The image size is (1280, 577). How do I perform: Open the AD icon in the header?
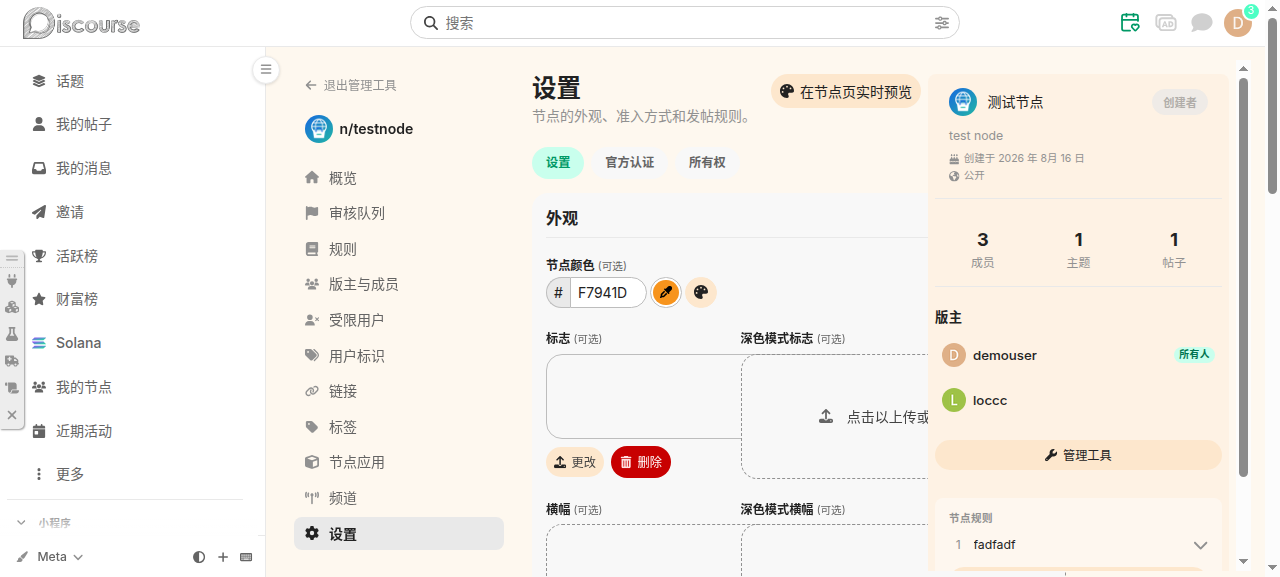point(1166,23)
